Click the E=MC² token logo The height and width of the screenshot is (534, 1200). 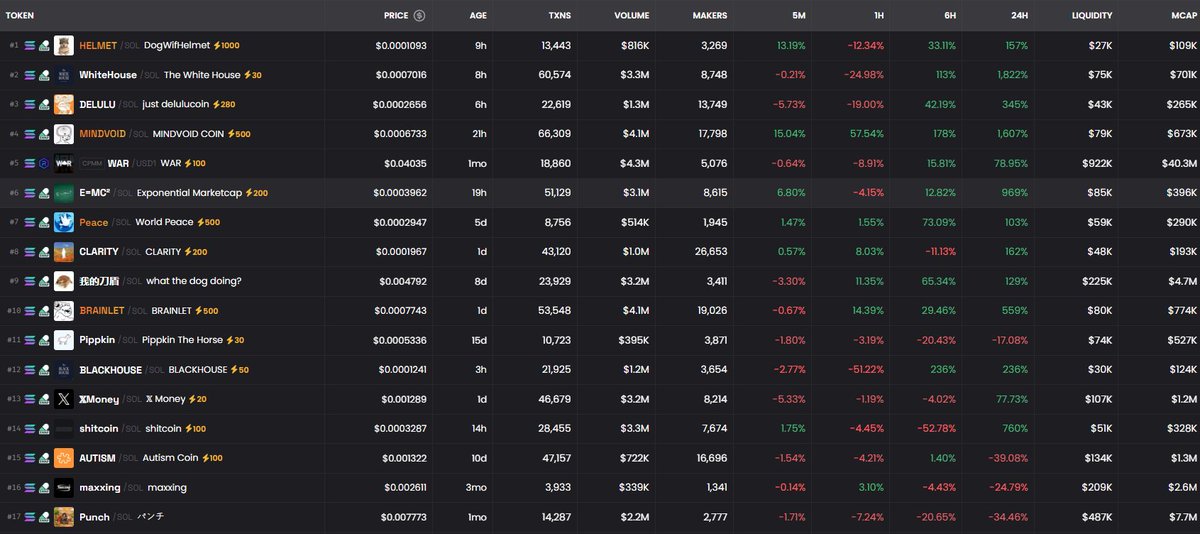63,193
